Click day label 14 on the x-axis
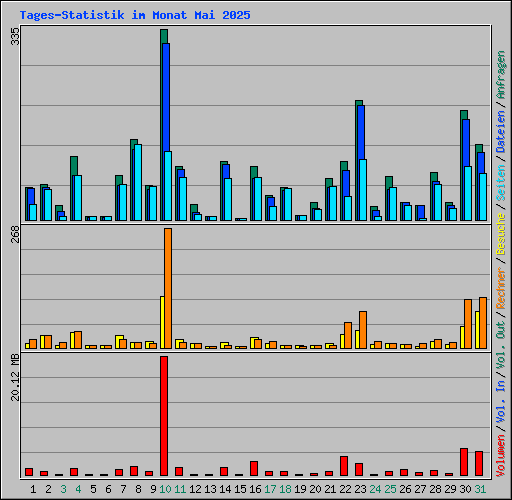 225,489
